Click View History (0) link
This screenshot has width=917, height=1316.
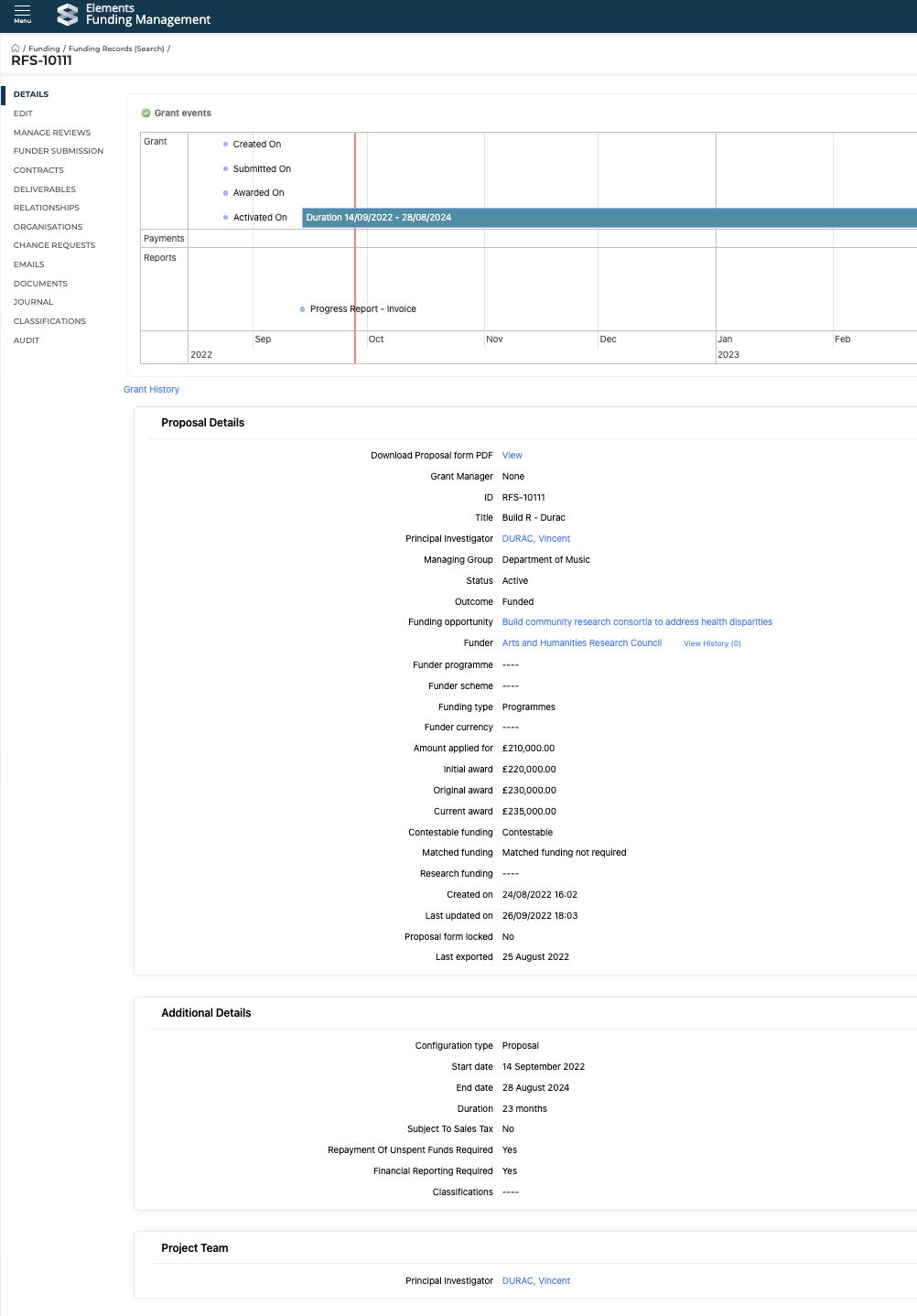[x=712, y=644]
